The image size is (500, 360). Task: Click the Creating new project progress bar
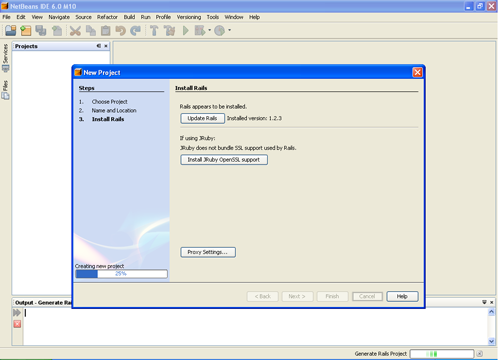(x=121, y=274)
